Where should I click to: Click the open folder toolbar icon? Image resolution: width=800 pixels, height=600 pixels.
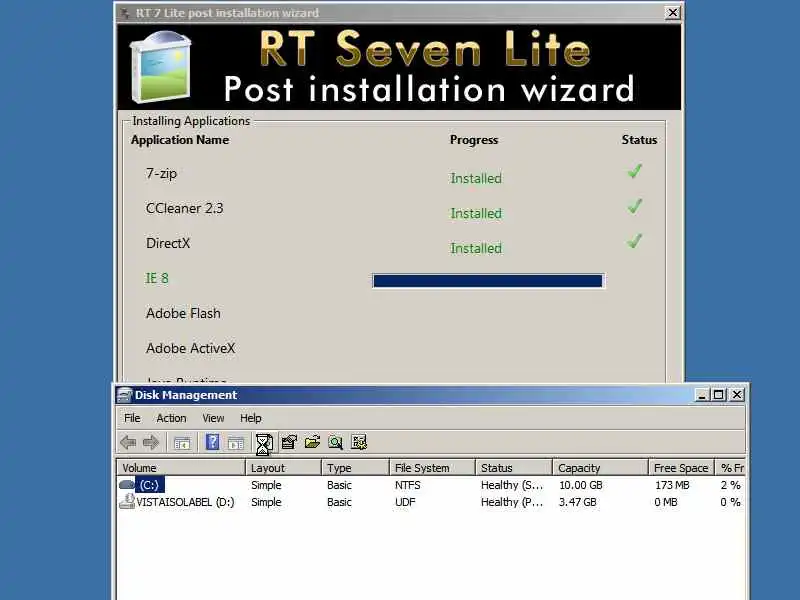coord(312,442)
